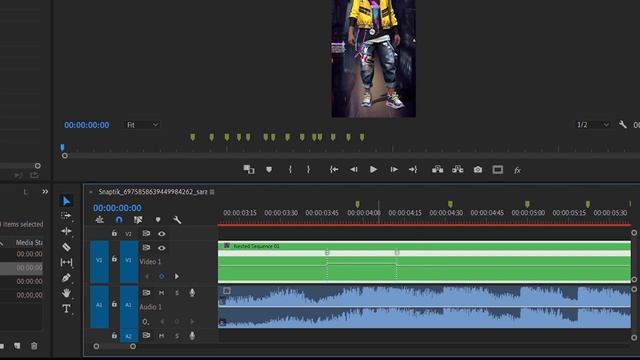This screenshot has height=360, width=640.
Task: Toggle Snap in Timeline magnet icon
Action: click(x=119, y=220)
